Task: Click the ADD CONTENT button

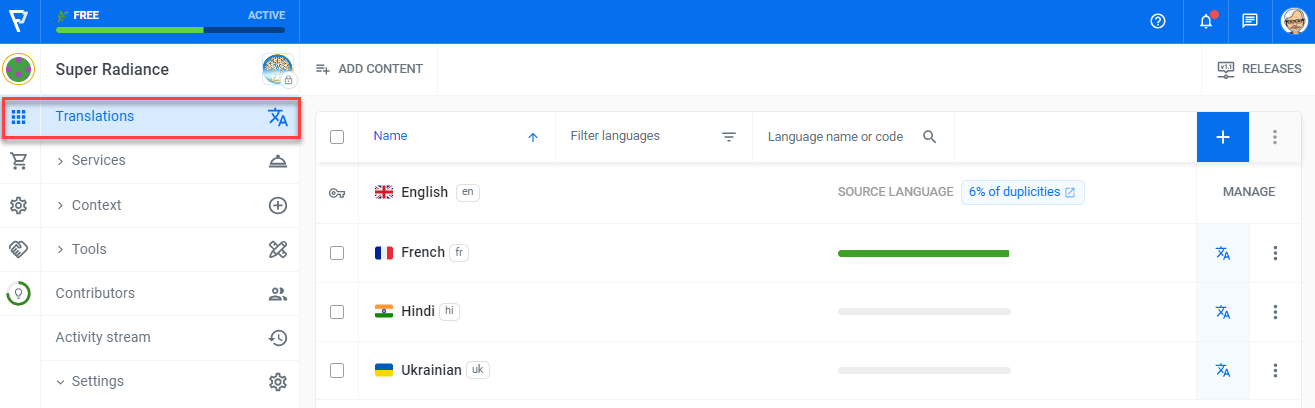Action: point(369,69)
